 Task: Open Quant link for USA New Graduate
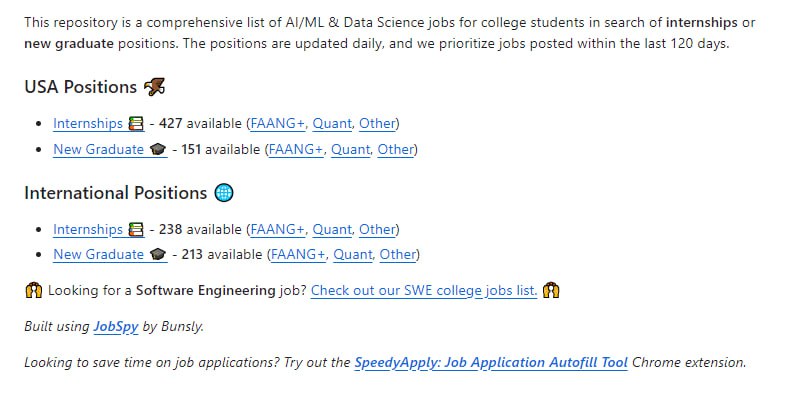coord(350,149)
